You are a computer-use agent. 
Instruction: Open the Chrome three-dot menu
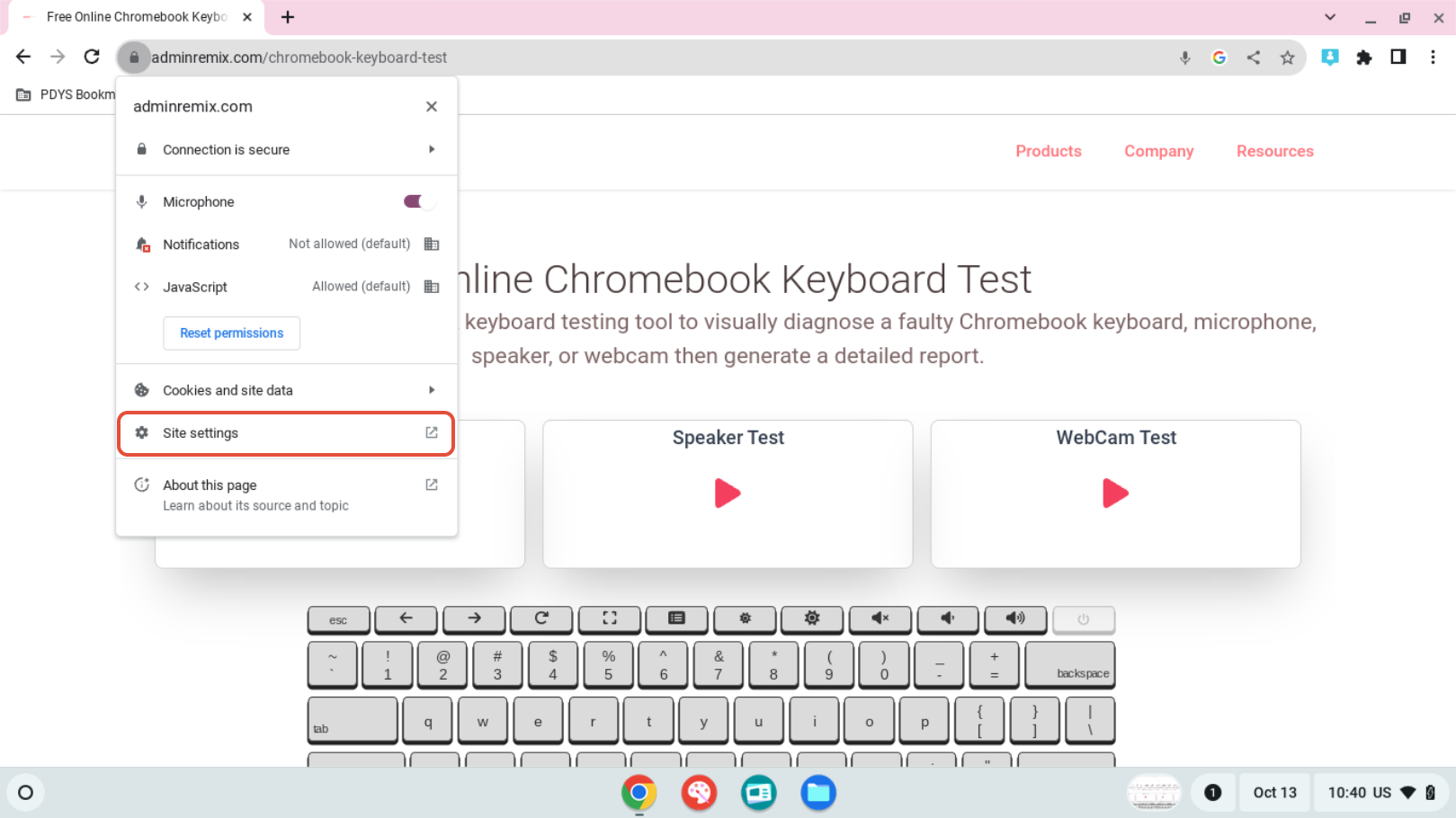(x=1433, y=58)
